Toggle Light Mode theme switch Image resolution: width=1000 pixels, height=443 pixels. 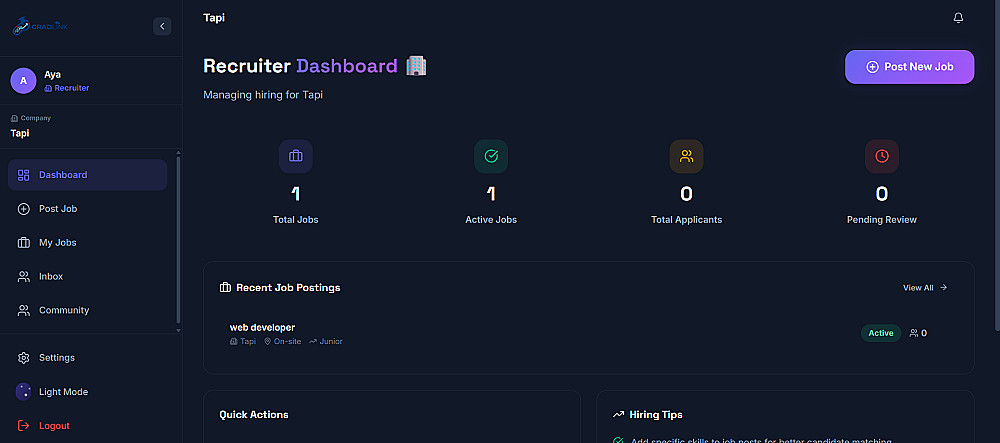click(24, 392)
